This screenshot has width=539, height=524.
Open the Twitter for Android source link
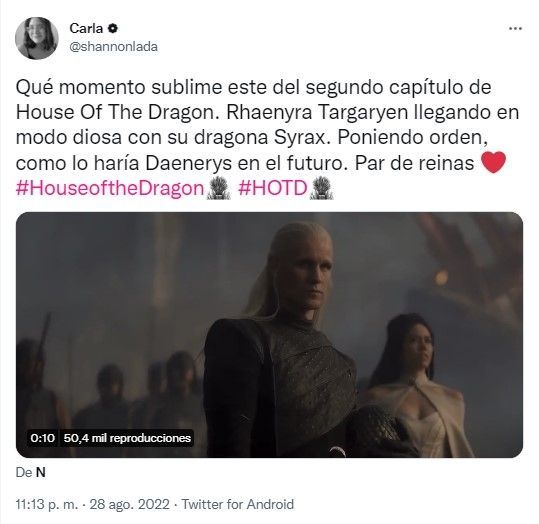click(238, 504)
